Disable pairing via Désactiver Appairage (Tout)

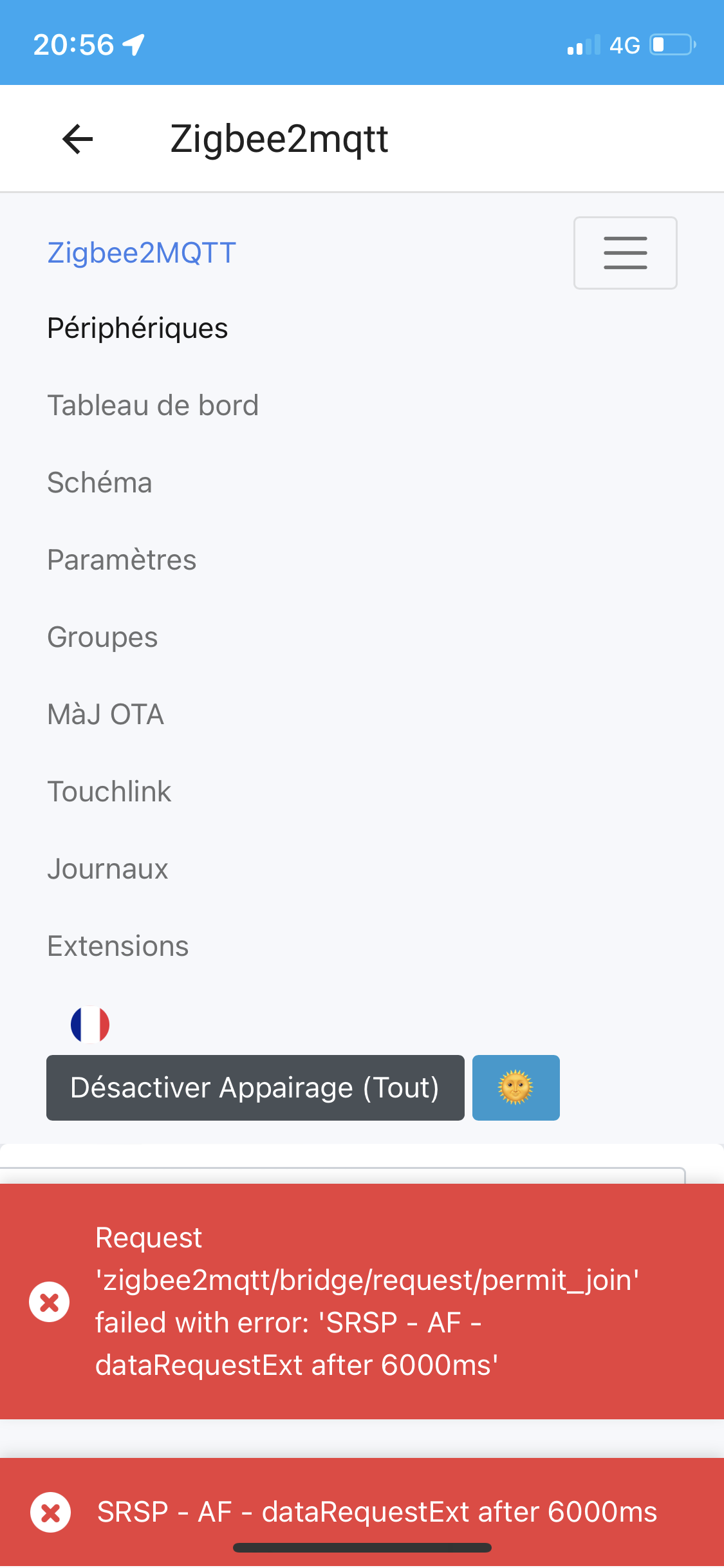255,1087
